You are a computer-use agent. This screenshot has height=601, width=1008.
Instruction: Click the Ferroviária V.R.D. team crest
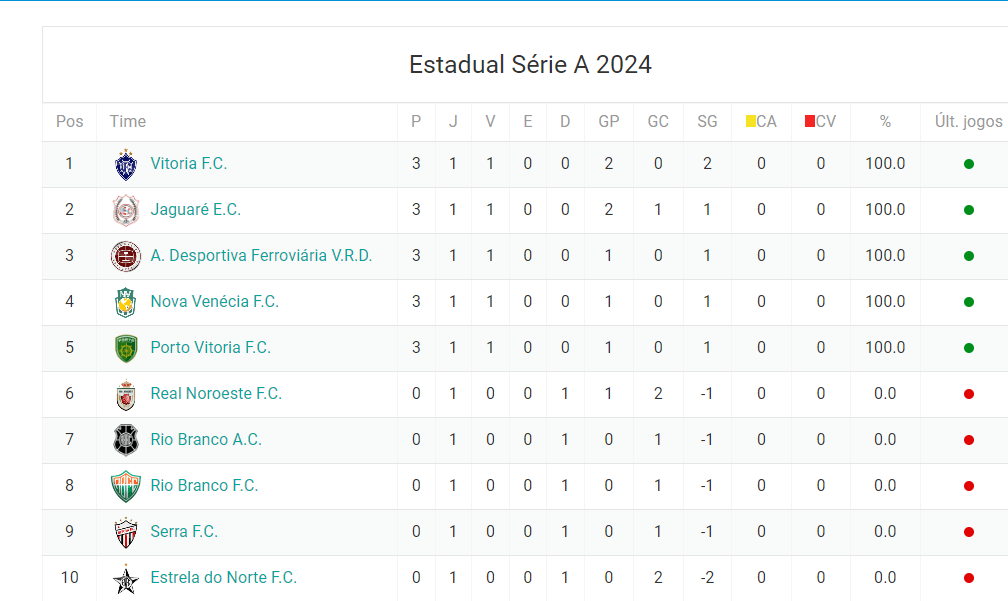(125, 256)
